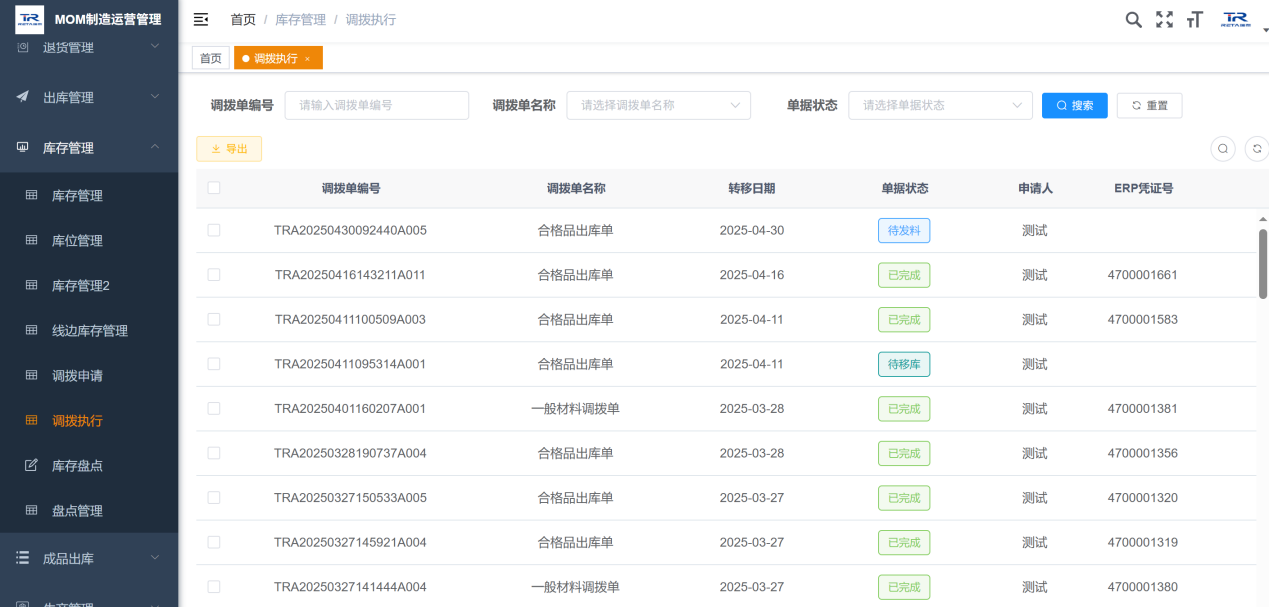
Task: Click the paper plane icon for 出库管理
Action: coord(23,97)
